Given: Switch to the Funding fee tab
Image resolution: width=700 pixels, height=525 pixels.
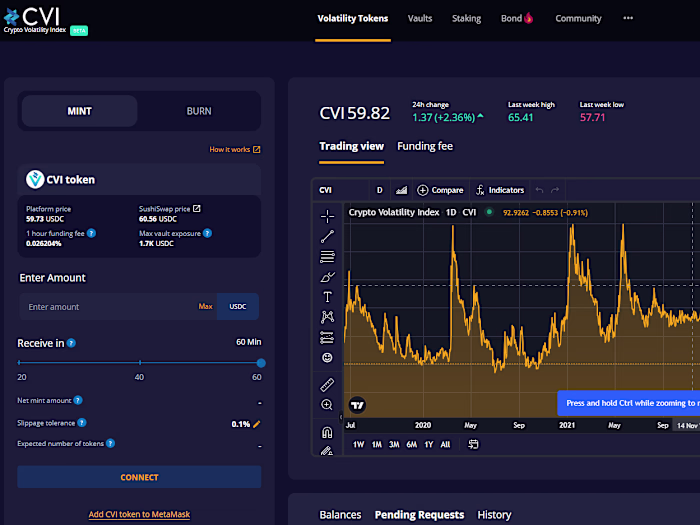Looking at the screenshot, I should tap(425, 146).
